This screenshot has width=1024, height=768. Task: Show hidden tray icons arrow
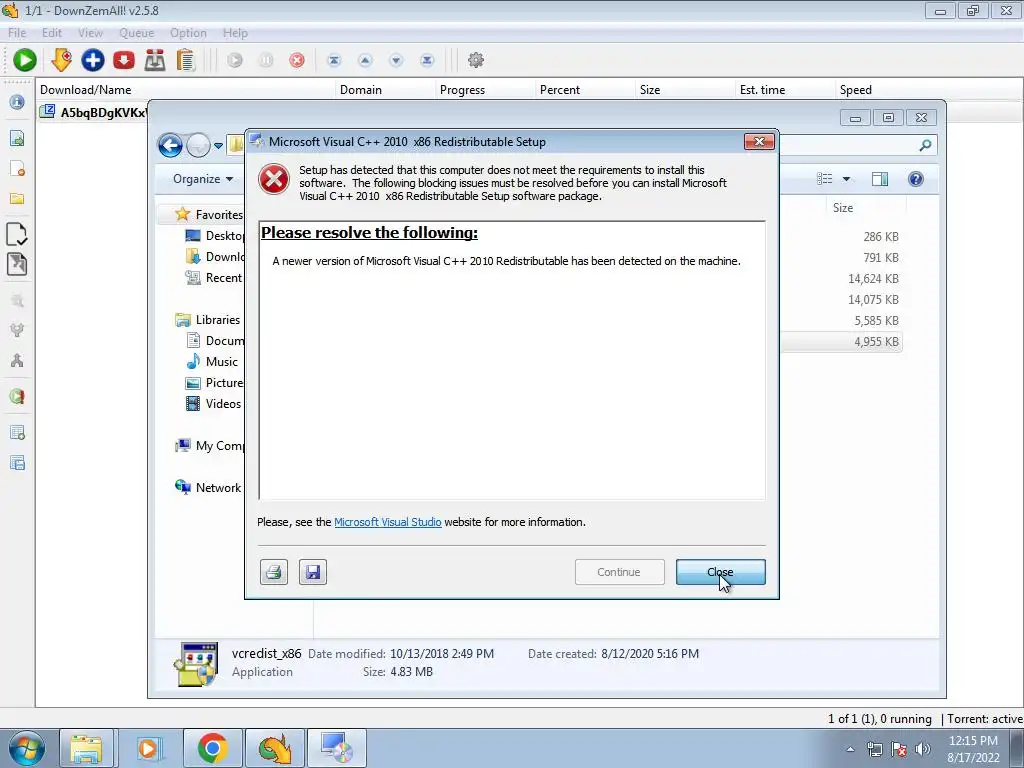click(x=850, y=749)
